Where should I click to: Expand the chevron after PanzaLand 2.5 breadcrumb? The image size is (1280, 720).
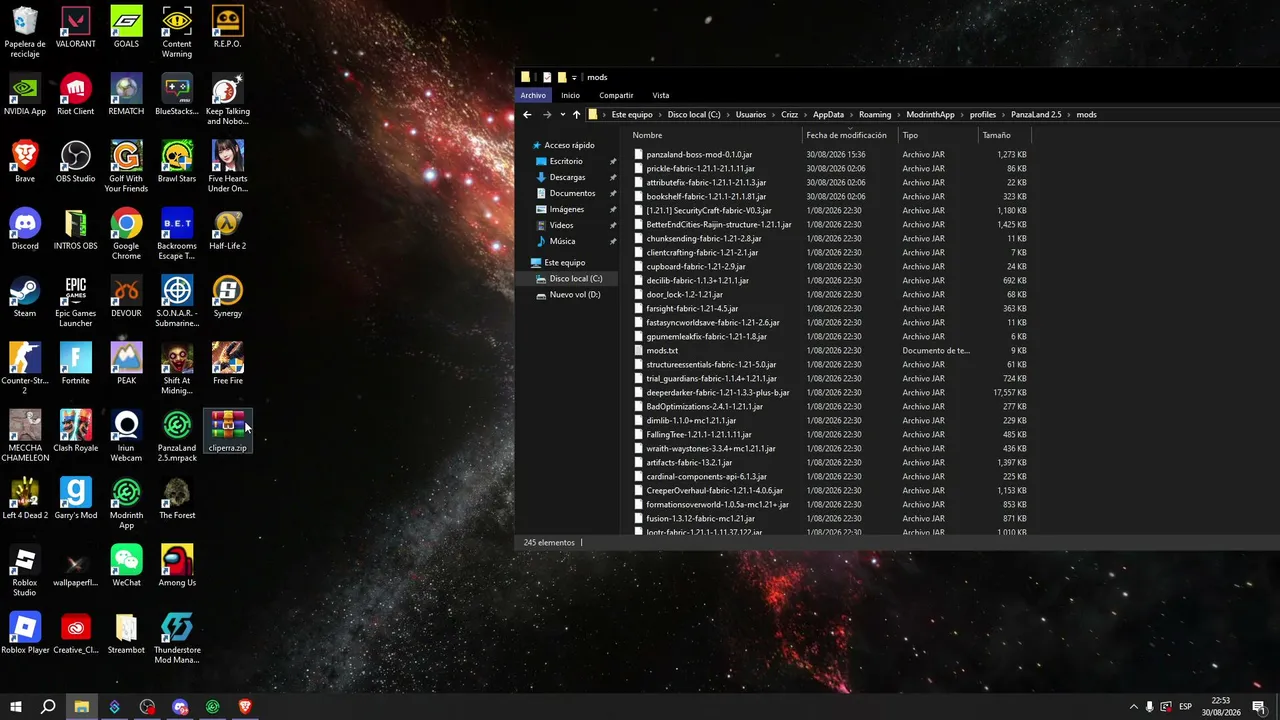click(x=1069, y=115)
